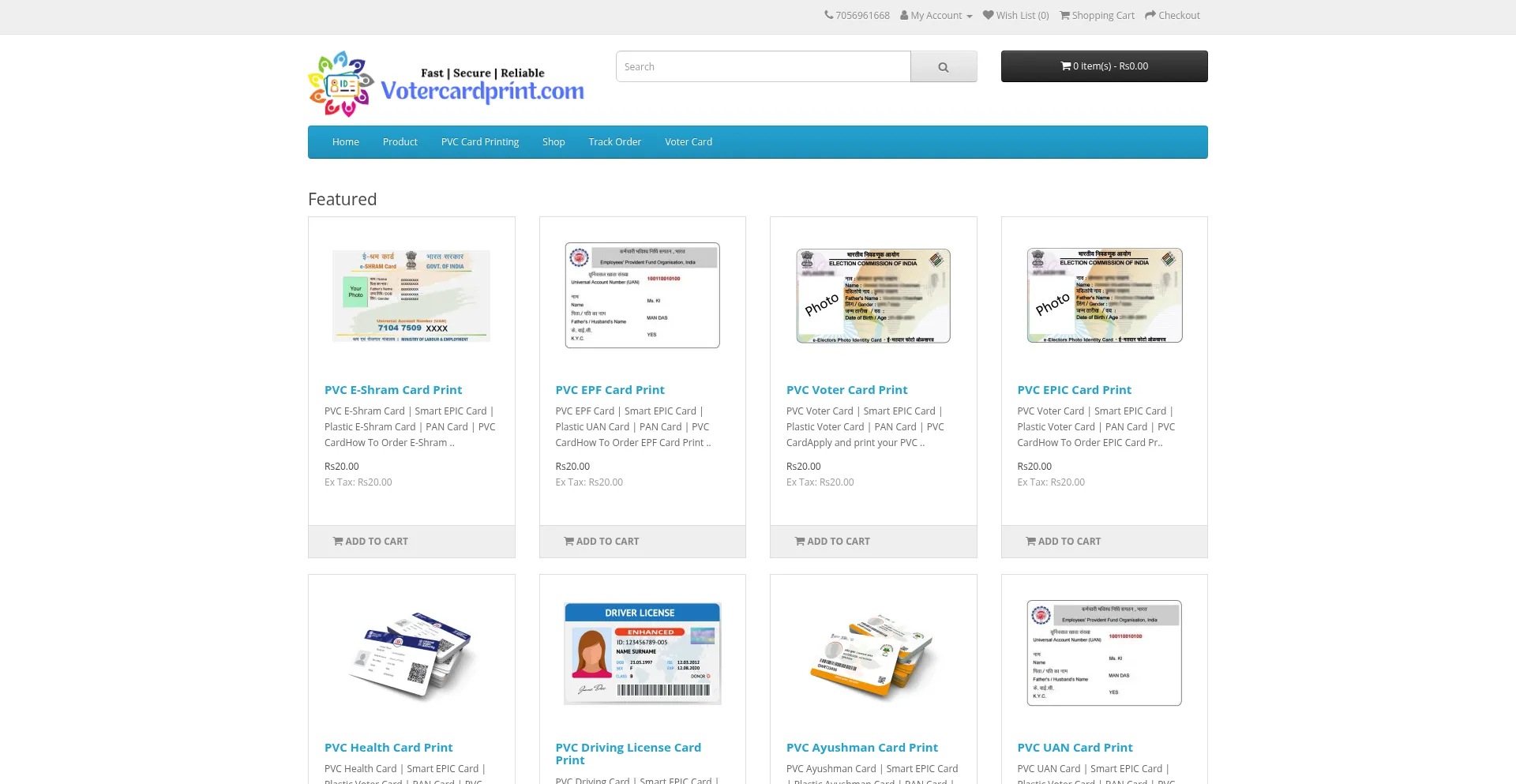Click the PVC EPF Card product image
This screenshot has height=784, width=1516.
click(x=642, y=295)
